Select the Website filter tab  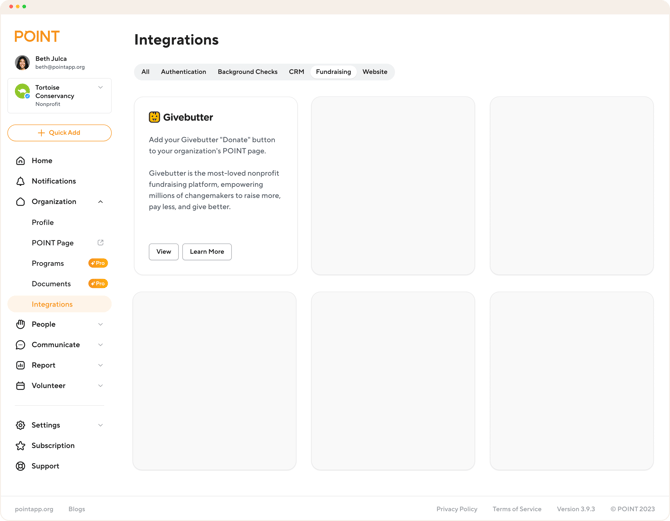click(x=375, y=72)
